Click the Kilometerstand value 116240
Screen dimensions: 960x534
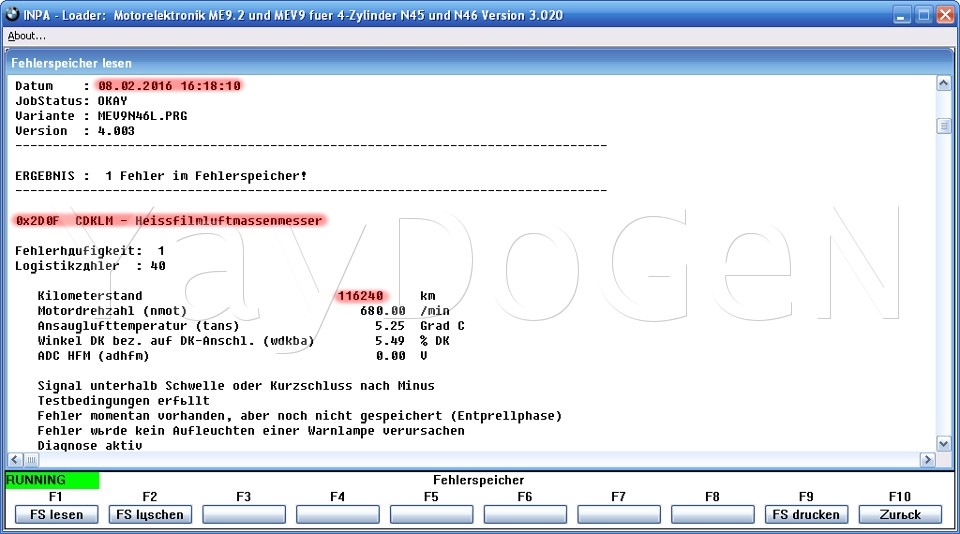(x=361, y=296)
